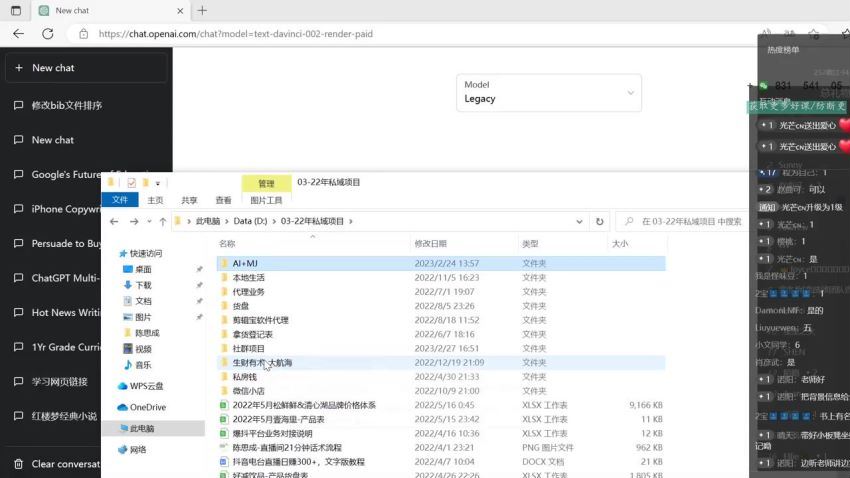Expand the address path history dropdown
850x478 pixels.
[579, 221]
